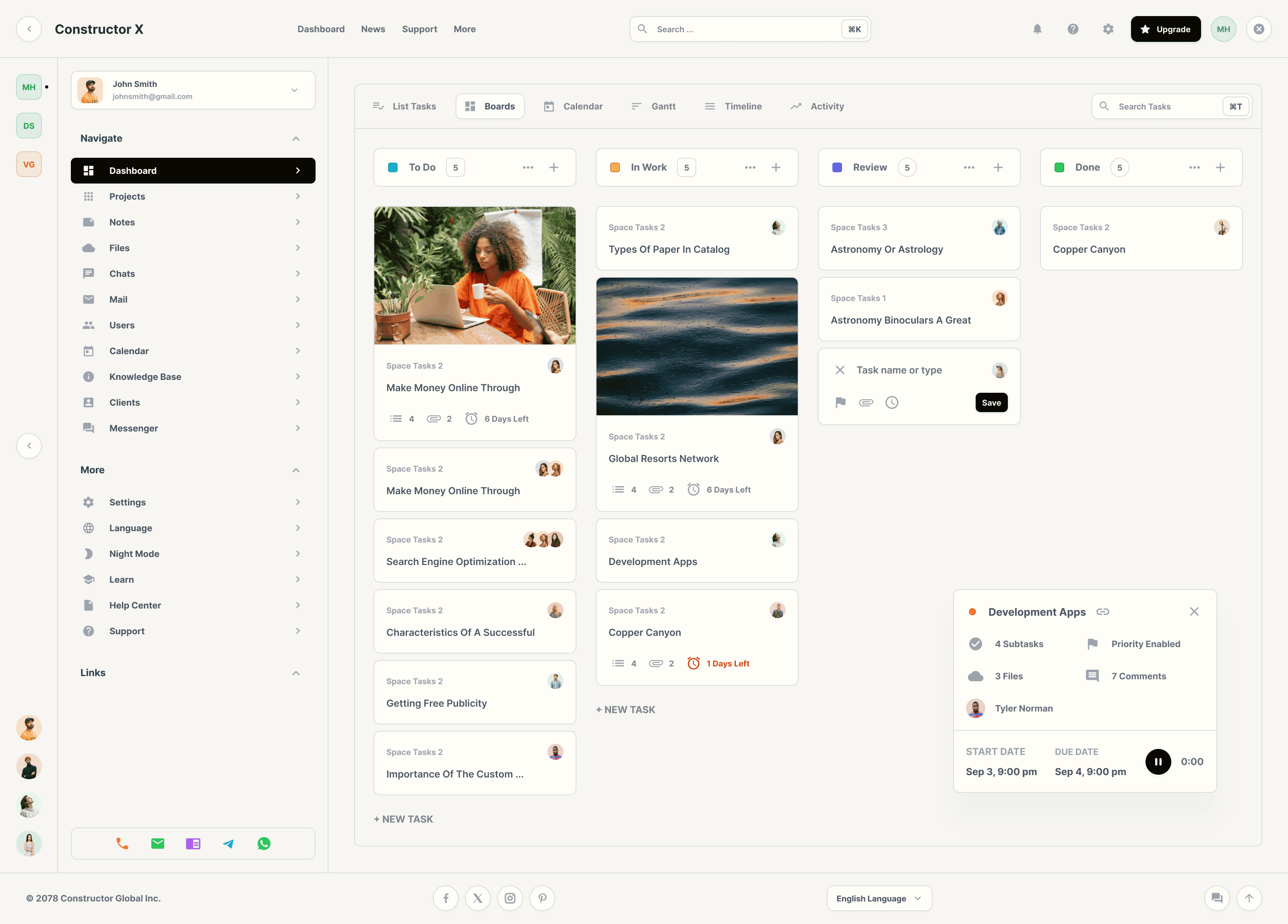Open the Pinterest footer icon
Image resolution: width=1288 pixels, height=924 pixels.
pyautogui.click(x=542, y=898)
